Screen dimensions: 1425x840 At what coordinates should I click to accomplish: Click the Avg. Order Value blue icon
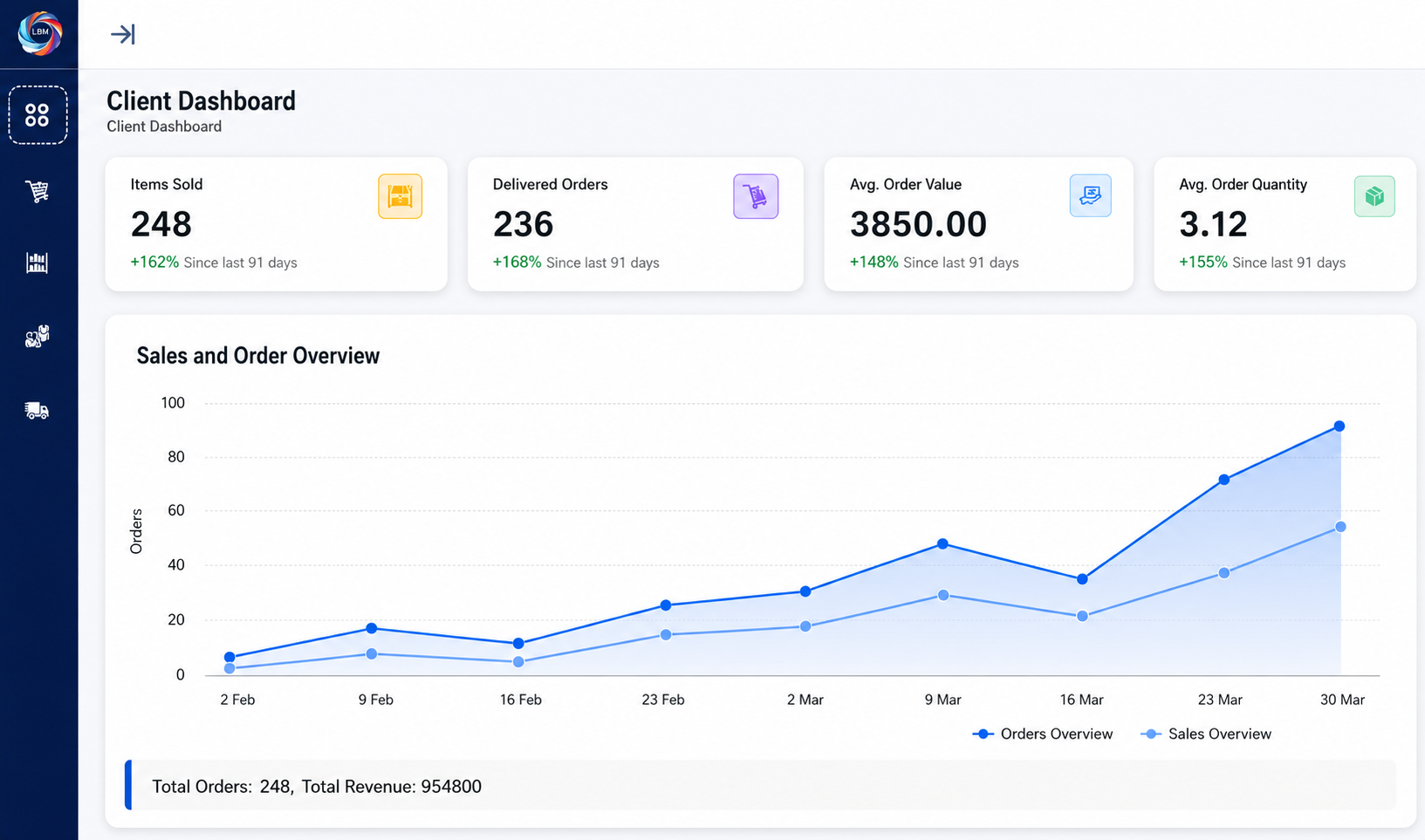[x=1091, y=195]
